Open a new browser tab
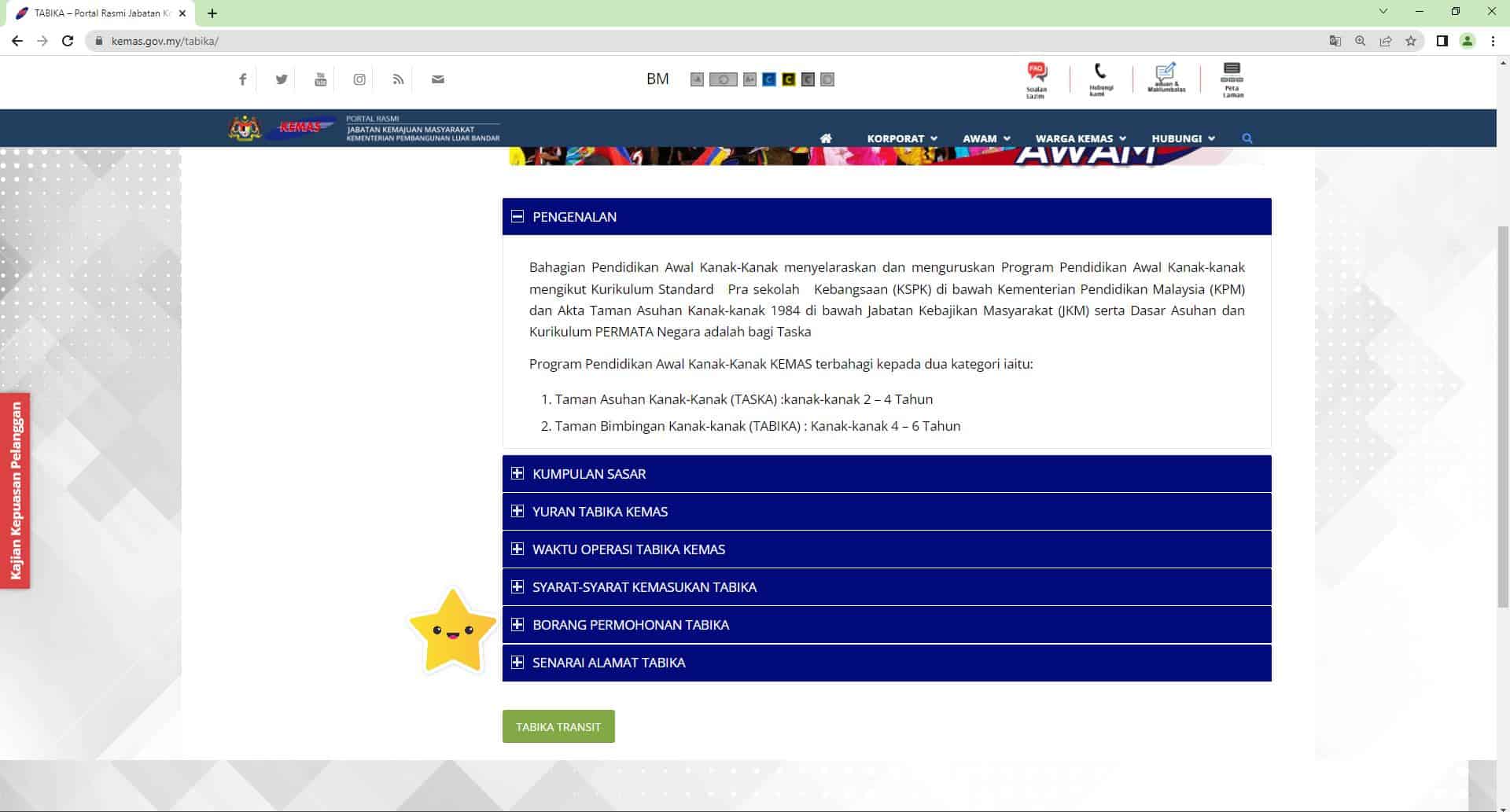 click(x=212, y=13)
